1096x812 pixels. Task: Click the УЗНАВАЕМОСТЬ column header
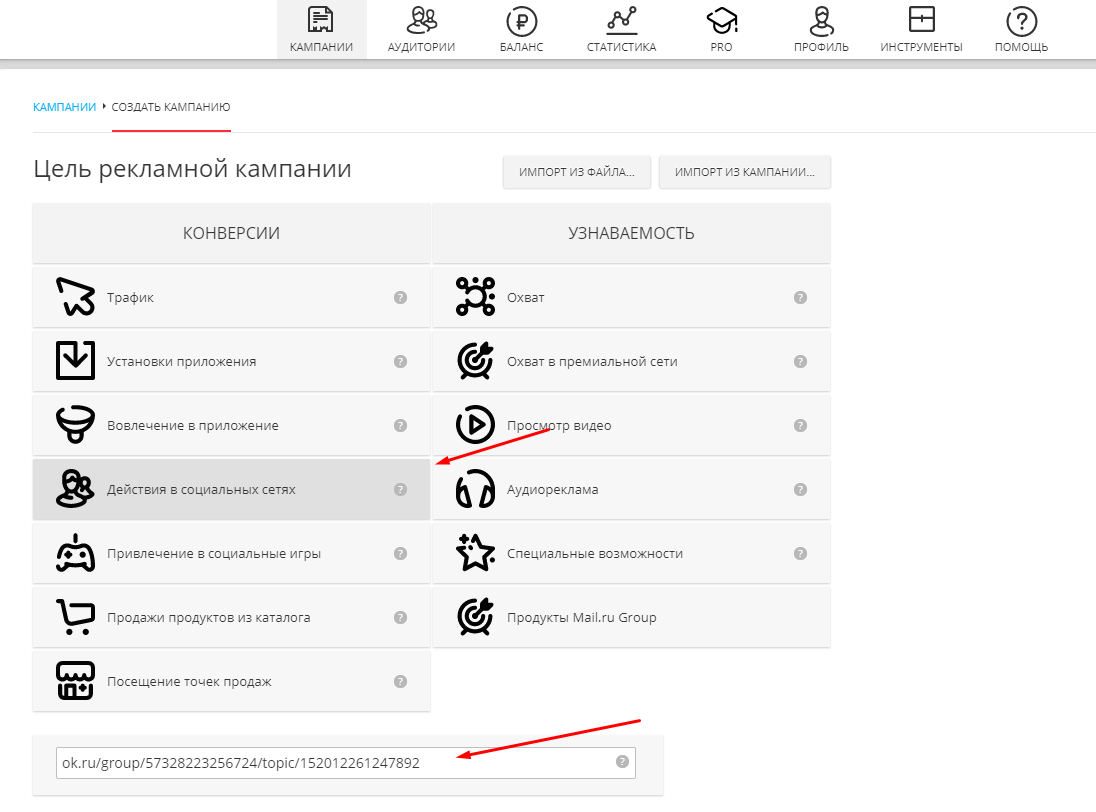coord(631,233)
